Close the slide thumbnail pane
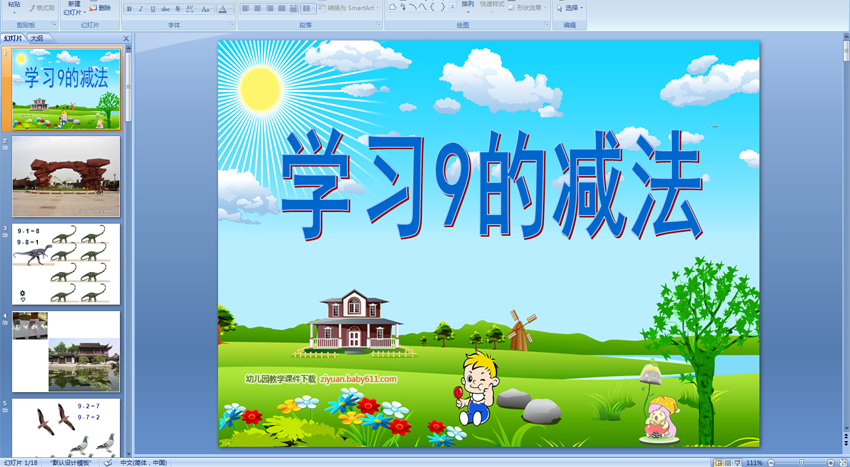This screenshot has width=850, height=467. (x=126, y=39)
